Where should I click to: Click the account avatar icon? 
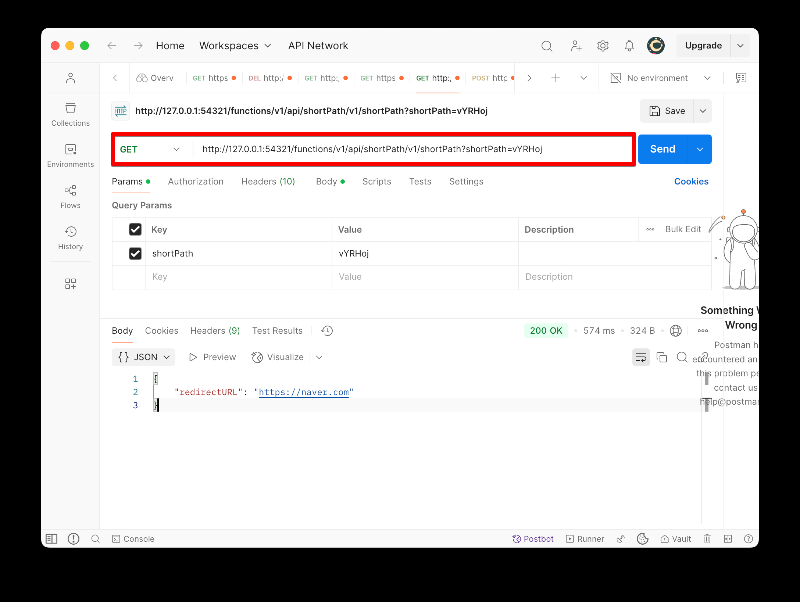point(656,46)
